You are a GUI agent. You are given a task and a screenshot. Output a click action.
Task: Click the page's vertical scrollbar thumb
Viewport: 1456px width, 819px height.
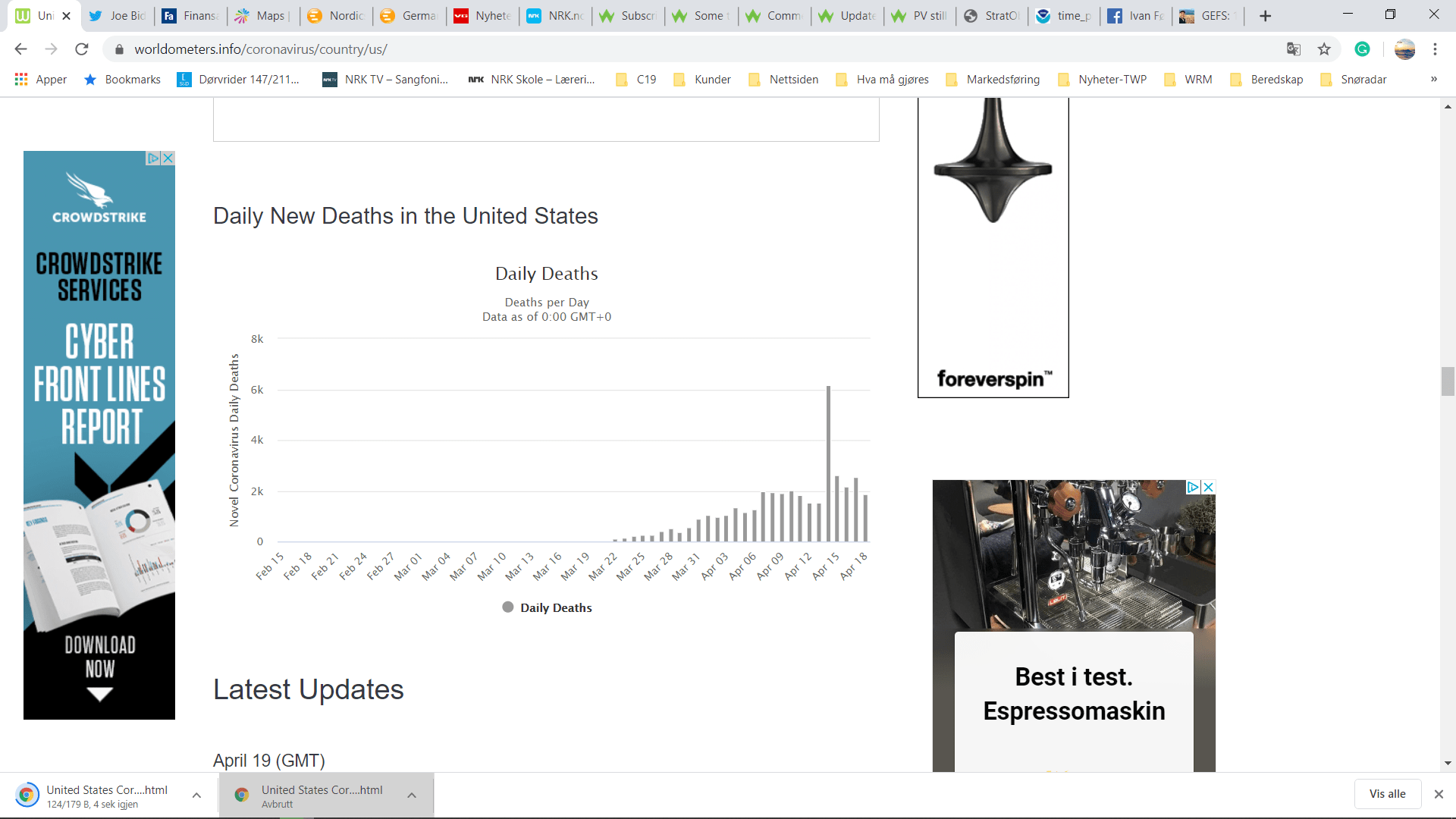(x=1448, y=381)
